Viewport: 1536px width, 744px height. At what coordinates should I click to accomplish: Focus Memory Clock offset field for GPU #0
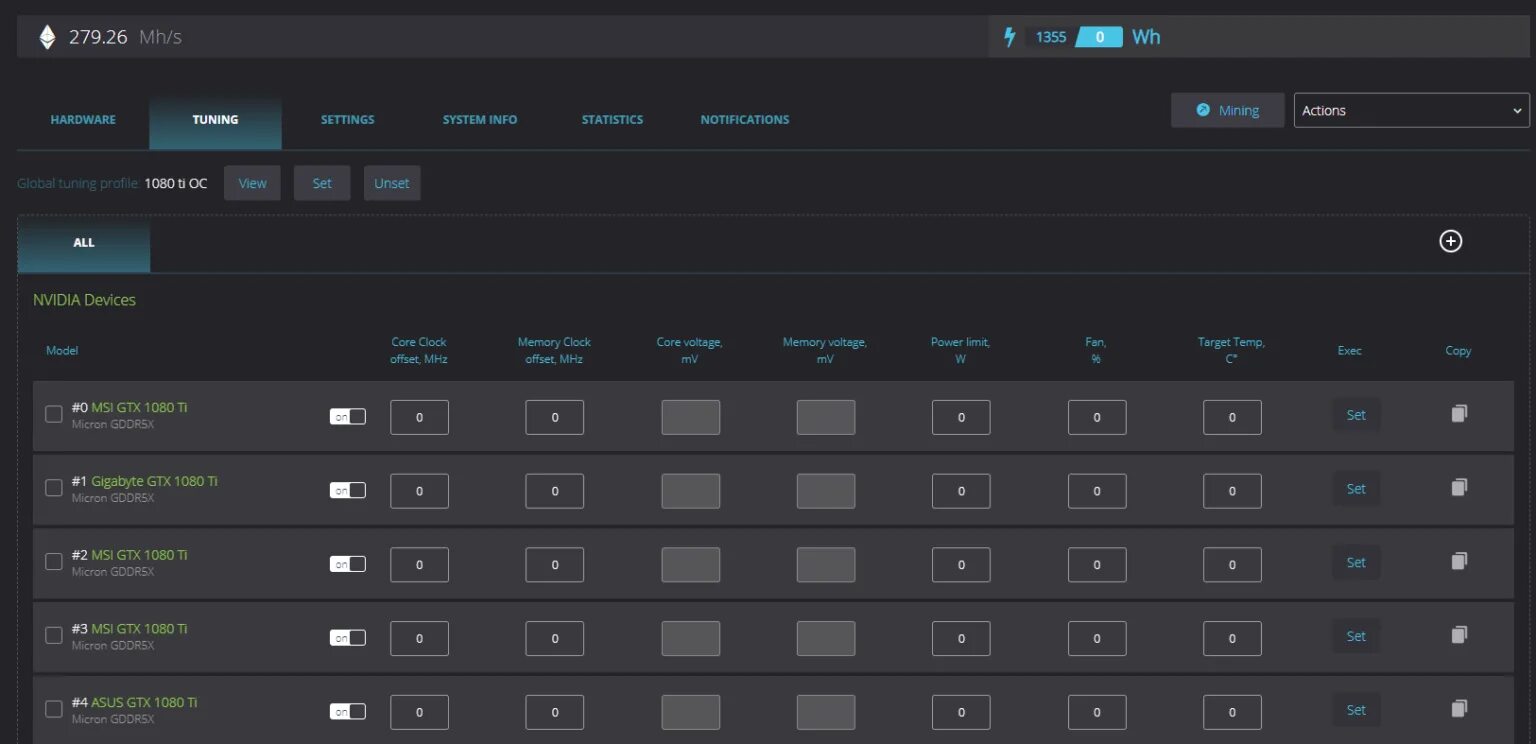tap(555, 417)
